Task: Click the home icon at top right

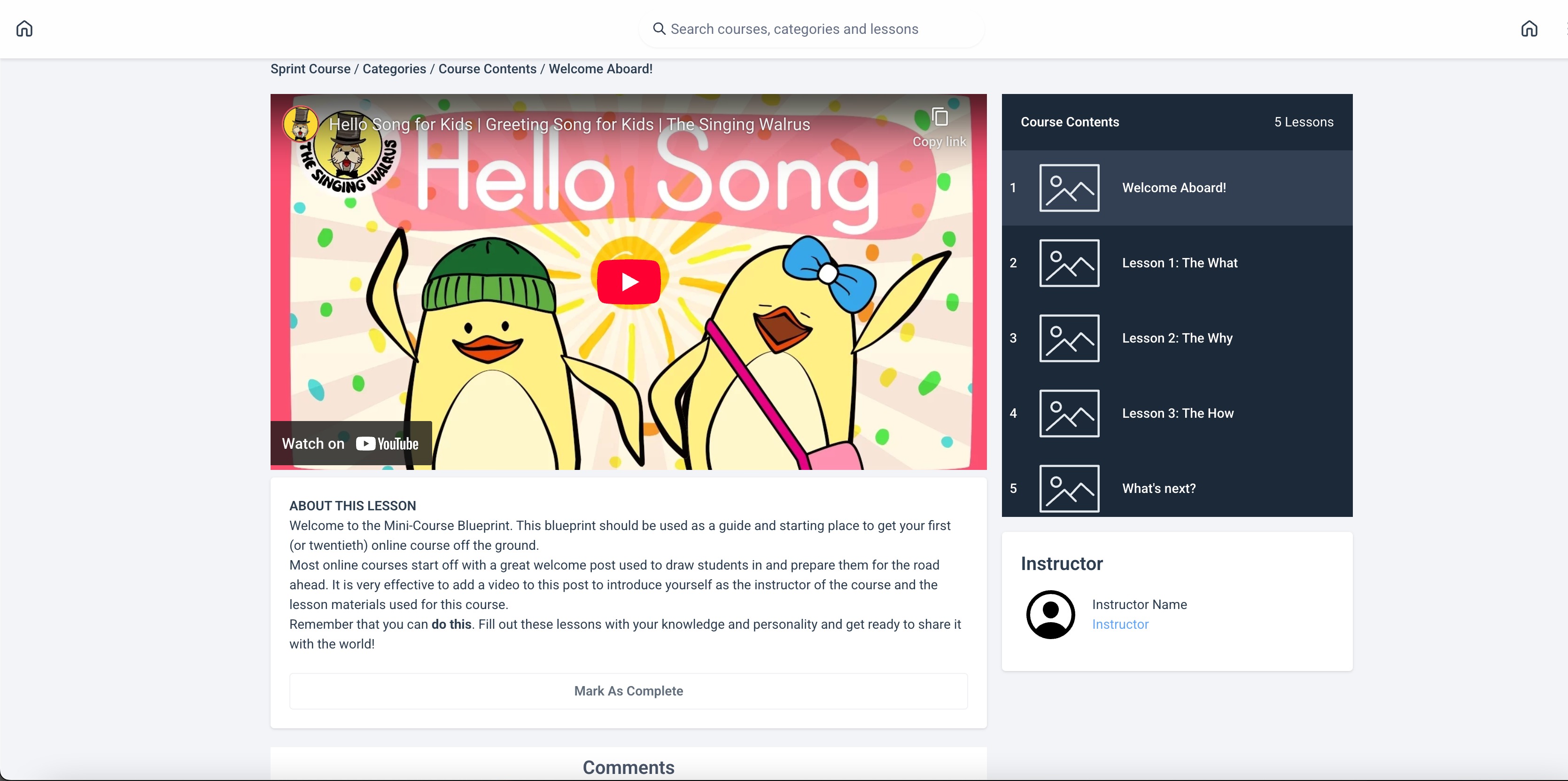Action: coord(1529,29)
